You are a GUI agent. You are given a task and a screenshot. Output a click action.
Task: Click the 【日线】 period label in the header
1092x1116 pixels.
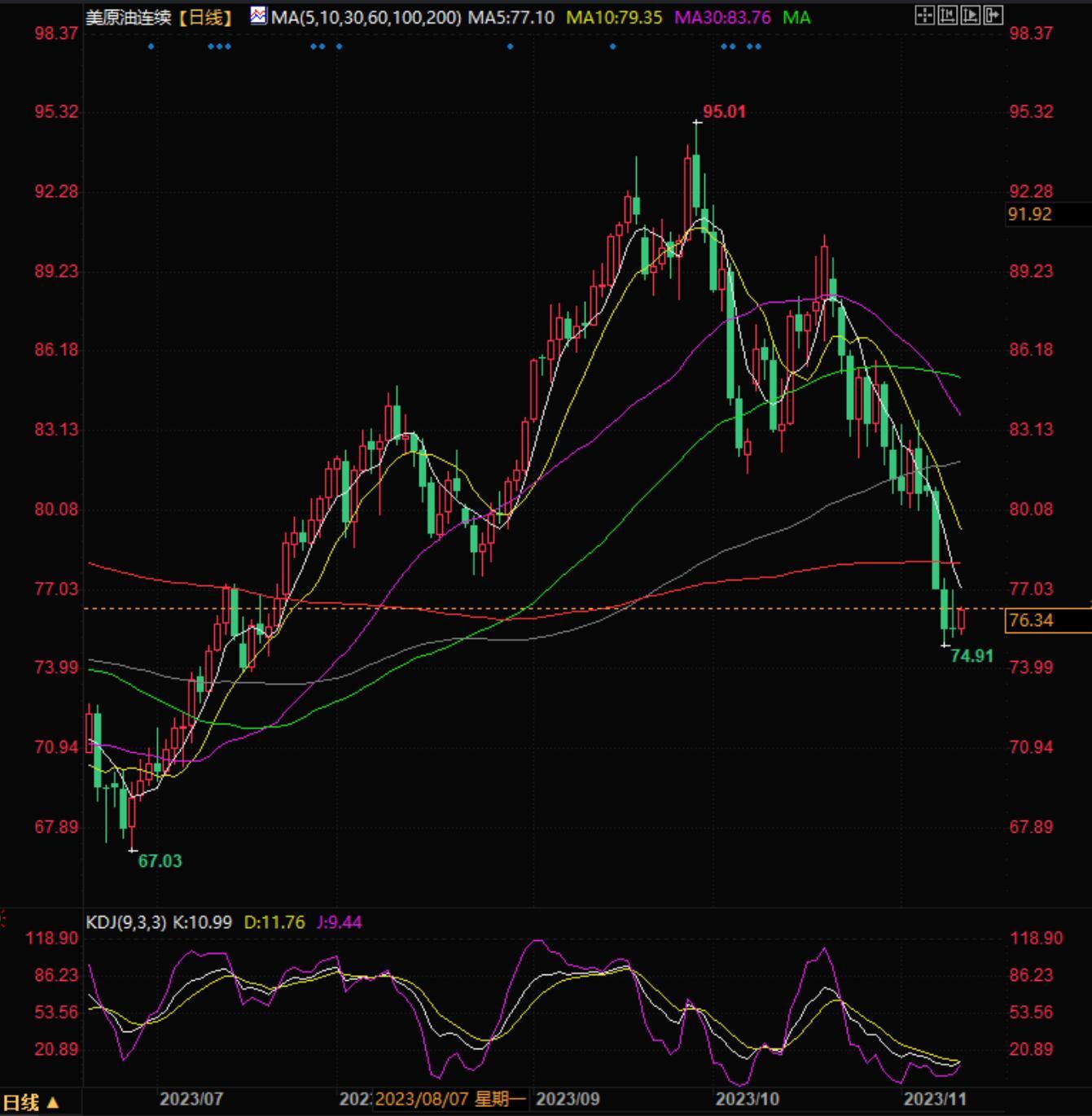point(206,17)
